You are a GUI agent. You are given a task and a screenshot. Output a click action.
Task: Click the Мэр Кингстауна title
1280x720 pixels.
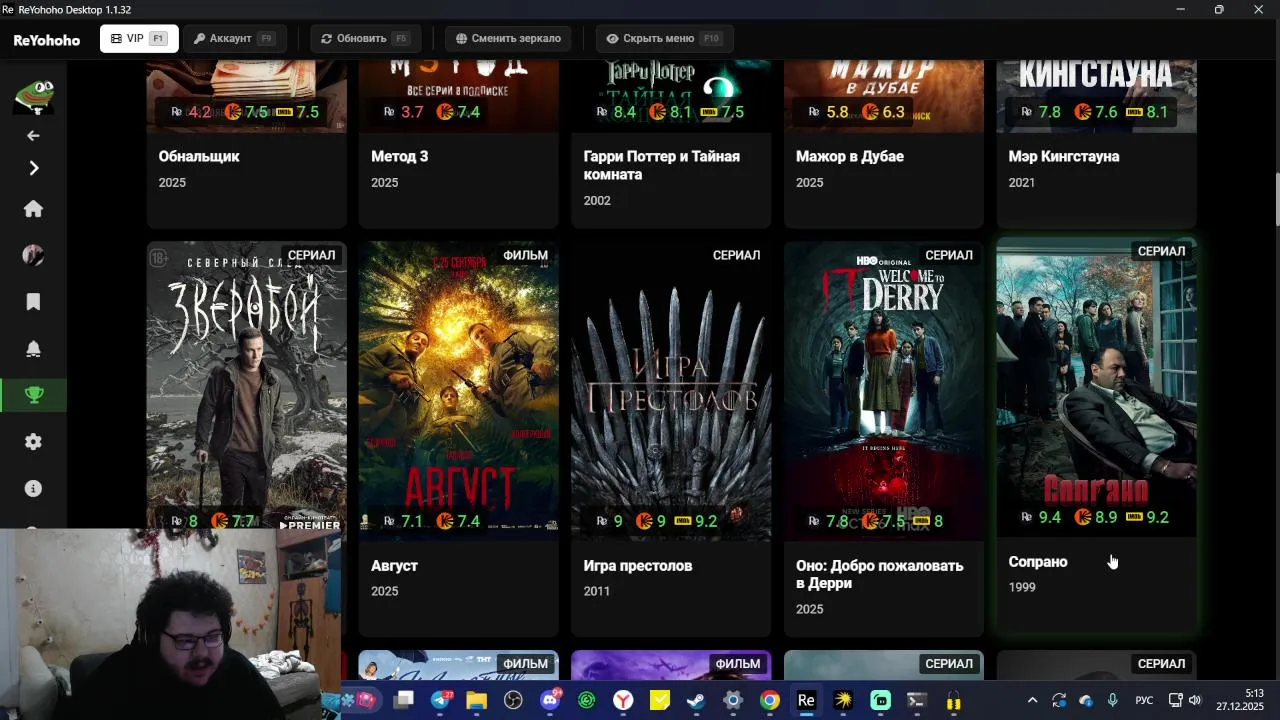pyautogui.click(x=1064, y=156)
